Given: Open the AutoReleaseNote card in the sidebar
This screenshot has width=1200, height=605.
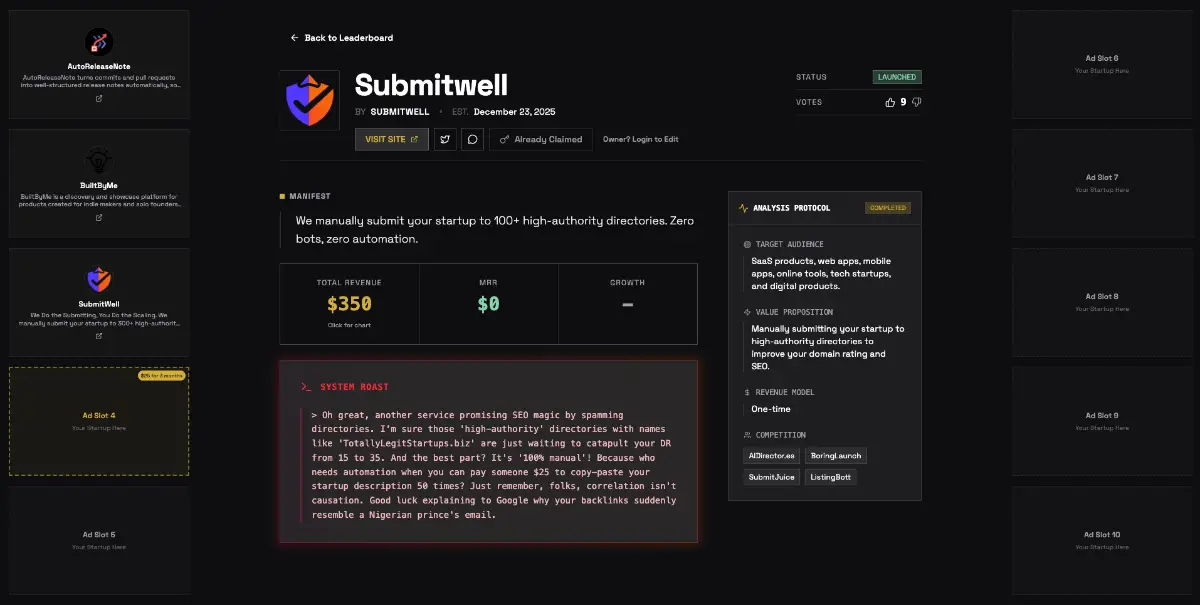Looking at the screenshot, I should click(98, 63).
